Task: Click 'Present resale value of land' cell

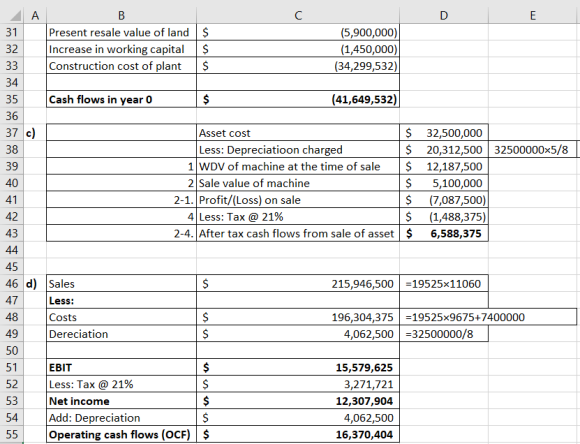Action: coord(121,33)
